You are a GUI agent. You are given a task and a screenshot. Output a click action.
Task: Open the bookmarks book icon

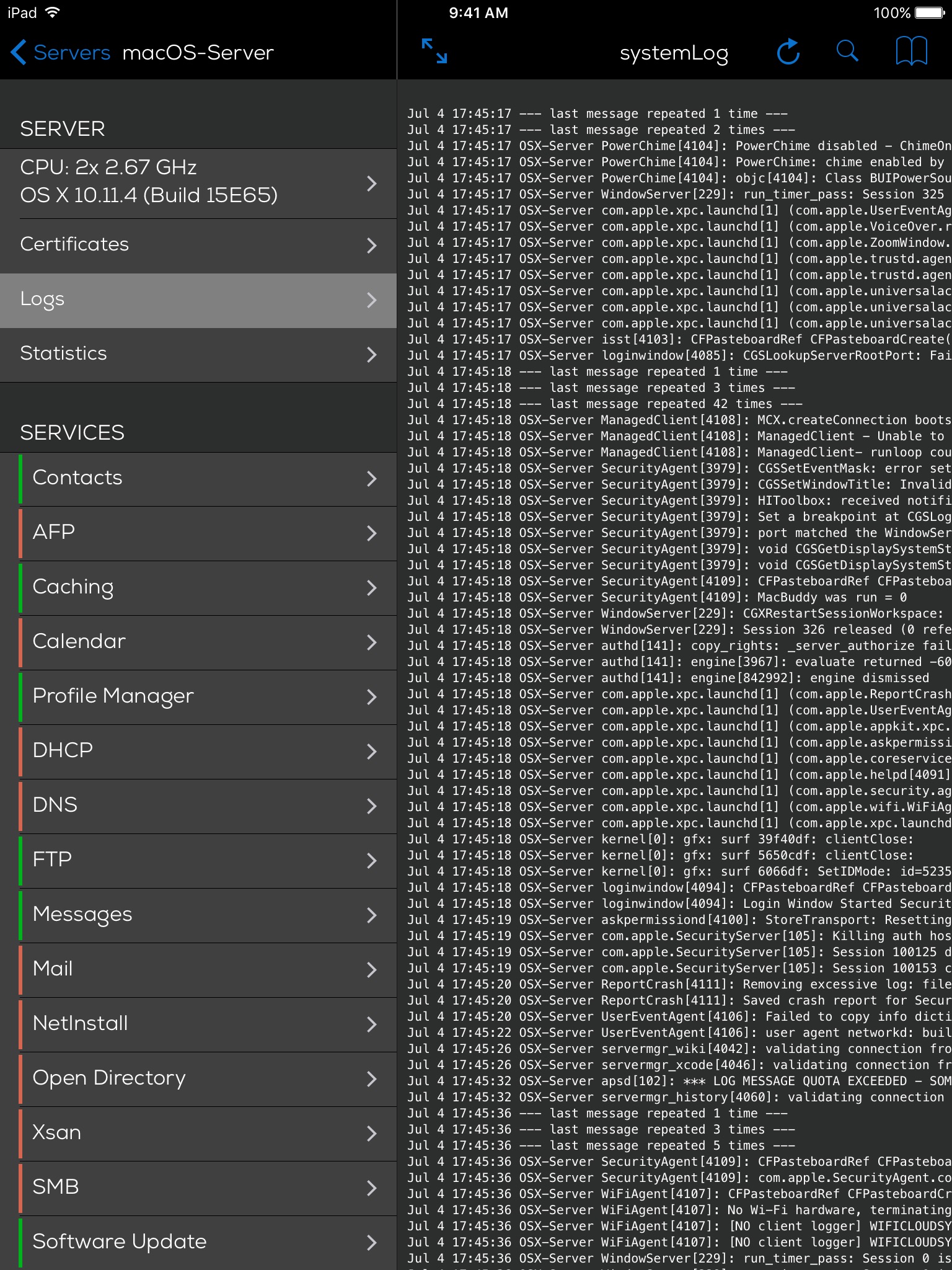[911, 51]
